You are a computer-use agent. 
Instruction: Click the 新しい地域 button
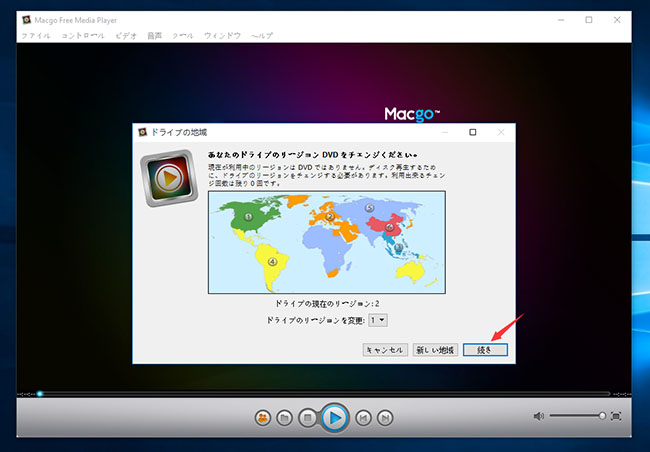(436, 350)
